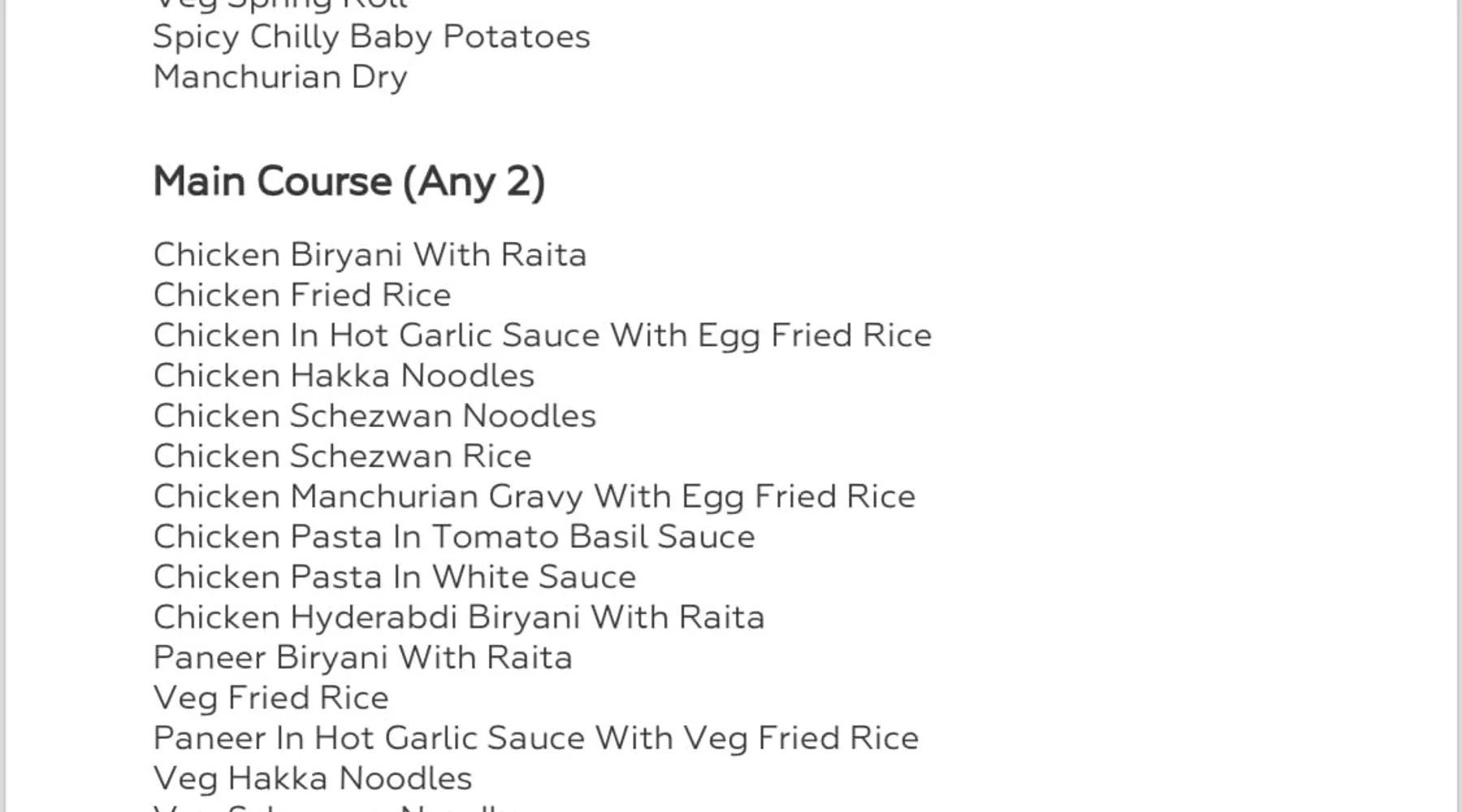Select Chicken Biryani With Raita menu item
Image resolution: width=1462 pixels, height=812 pixels.
tap(370, 256)
